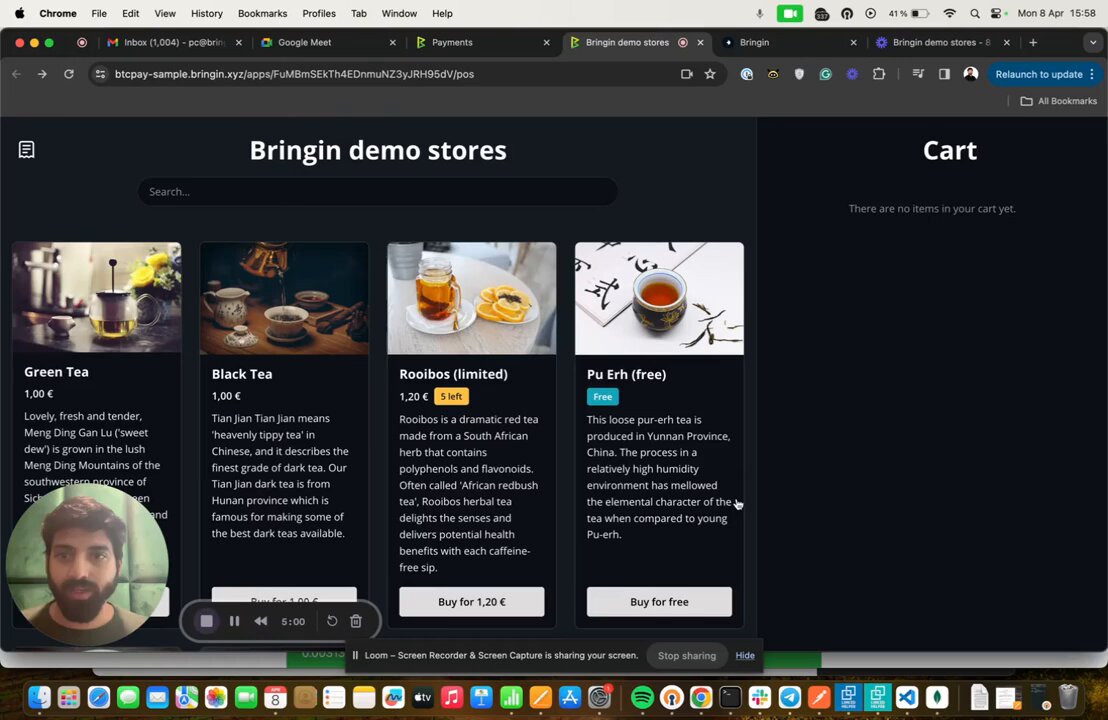
Task: Click the camera permission icon in address bar
Action: (686, 73)
